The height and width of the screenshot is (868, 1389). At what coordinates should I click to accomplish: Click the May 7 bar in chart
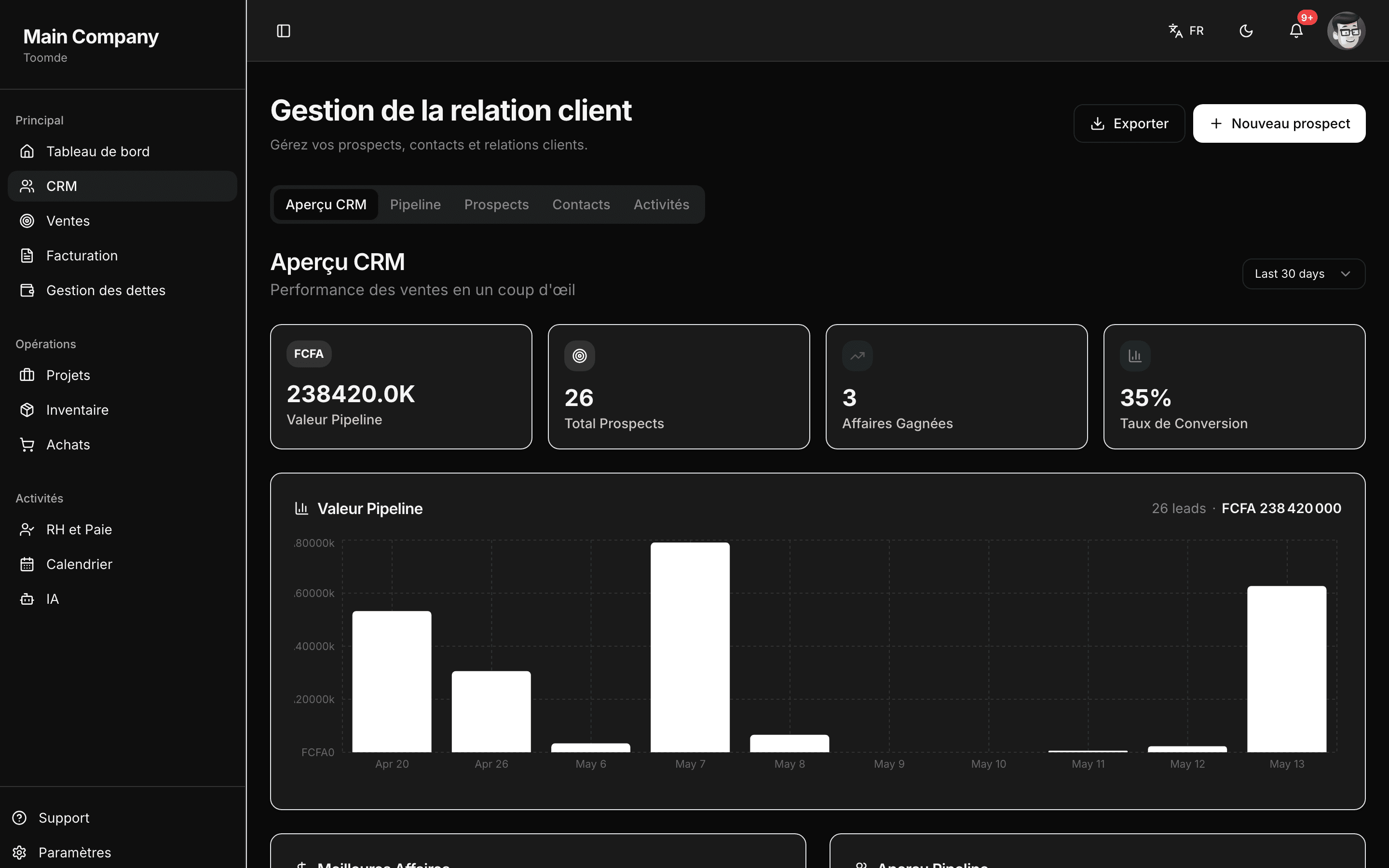(x=690, y=647)
